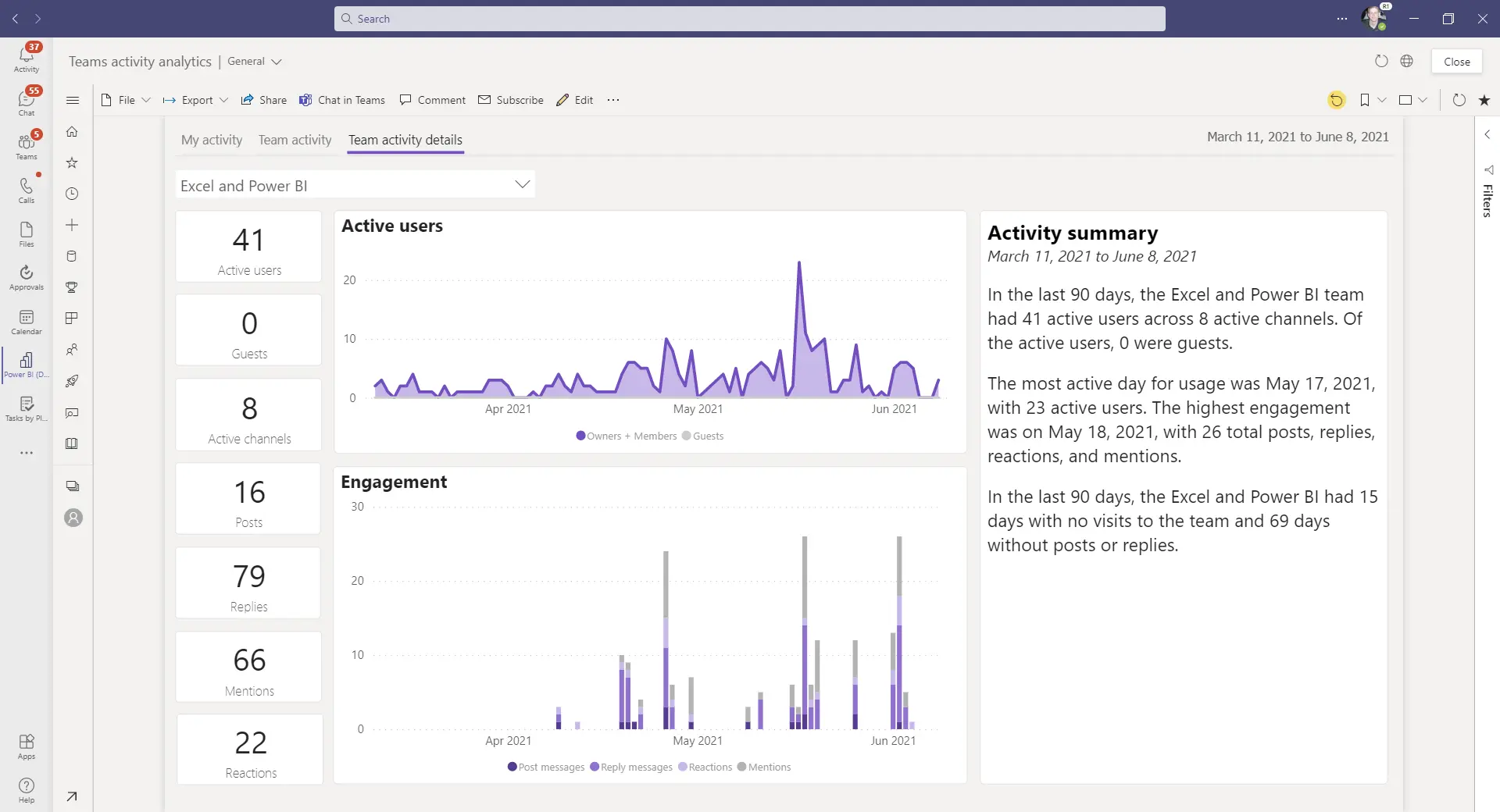This screenshot has width=1500, height=812.
Task: Show more apps ellipsis in sidebar
Action: (x=27, y=453)
